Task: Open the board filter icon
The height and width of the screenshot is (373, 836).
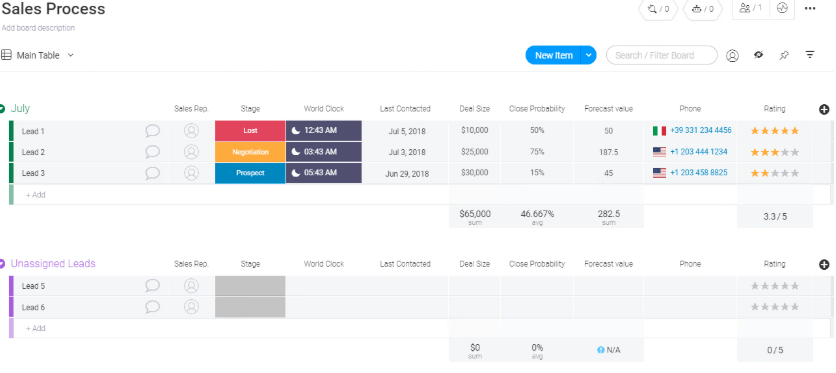Action: pyautogui.click(x=810, y=55)
